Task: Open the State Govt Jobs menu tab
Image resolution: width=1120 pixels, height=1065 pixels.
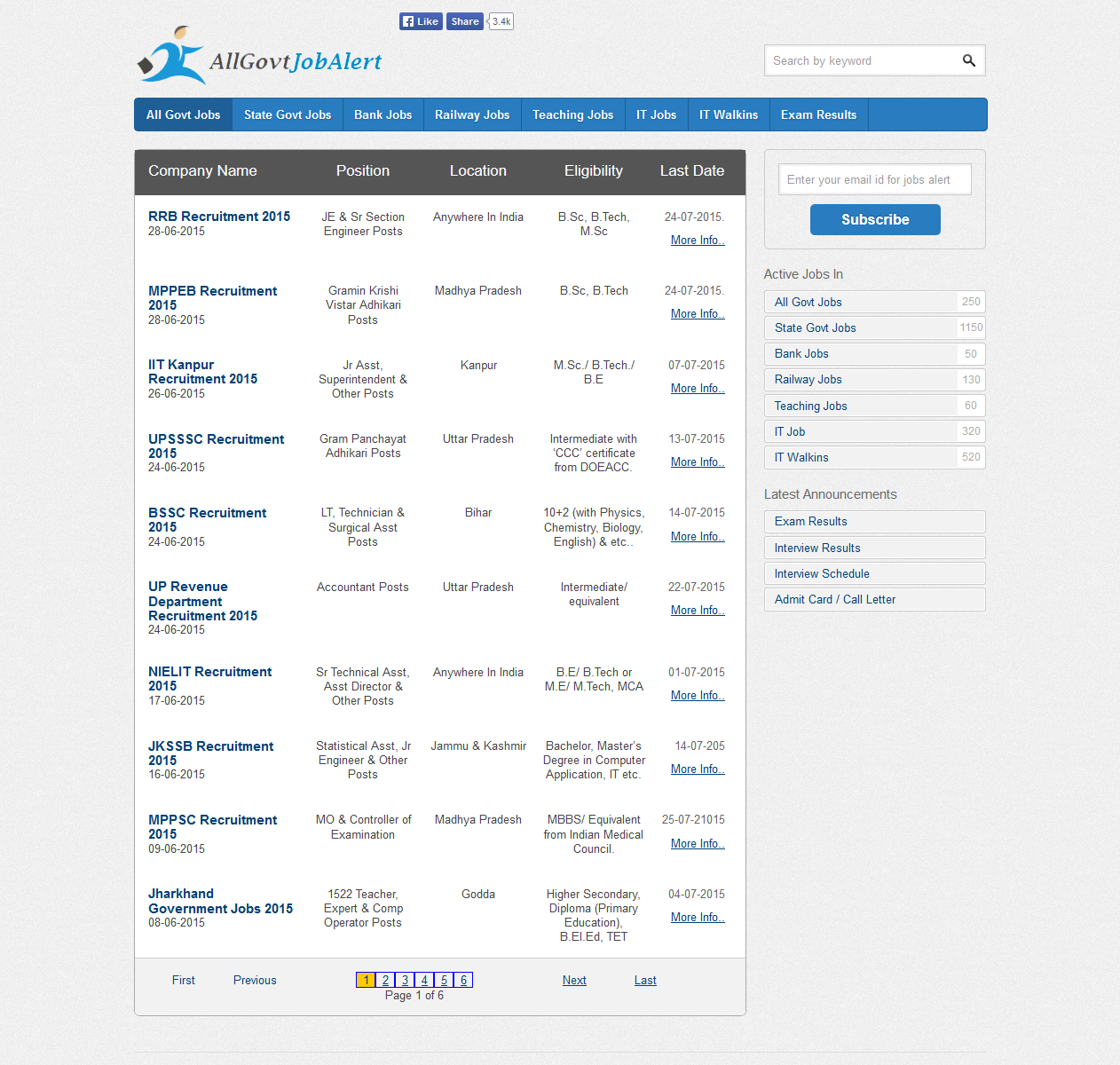Action: [288, 114]
